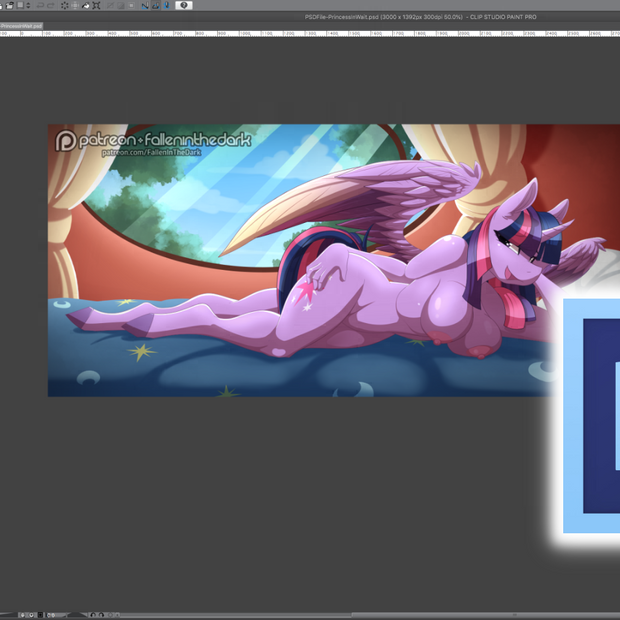
Task: Toggle Snap to Grid in the command bar
Action: coord(166,5)
